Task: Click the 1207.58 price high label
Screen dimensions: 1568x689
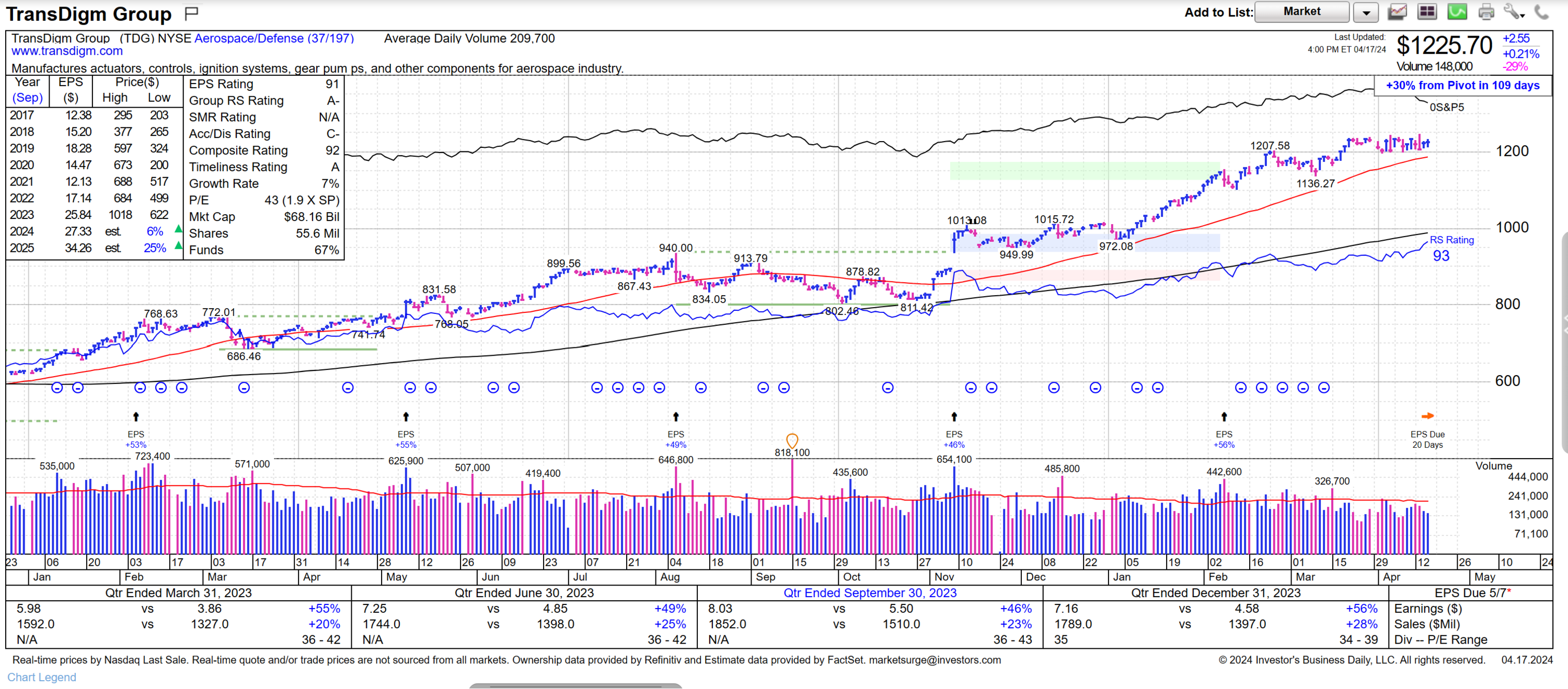Action: tap(1270, 146)
